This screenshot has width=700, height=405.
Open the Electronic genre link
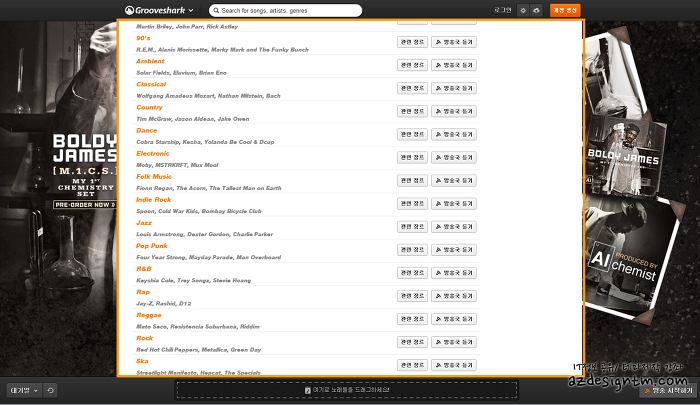click(153, 154)
